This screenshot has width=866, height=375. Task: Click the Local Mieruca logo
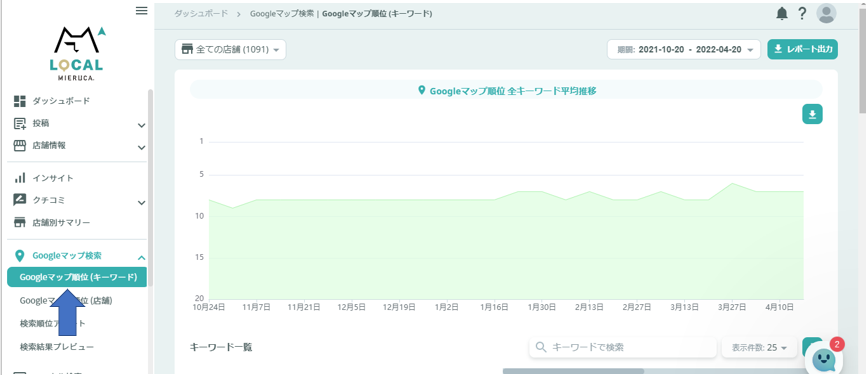(76, 54)
